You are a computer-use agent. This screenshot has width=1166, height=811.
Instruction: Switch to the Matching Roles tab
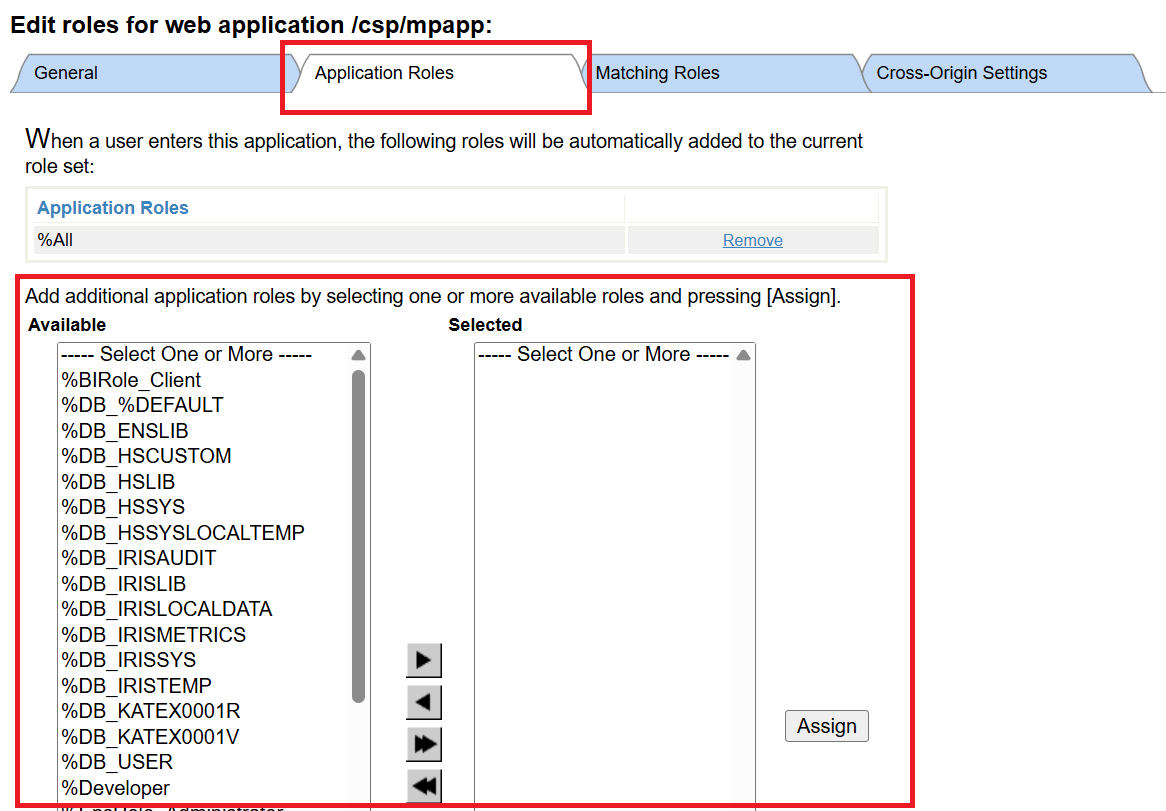tap(657, 73)
